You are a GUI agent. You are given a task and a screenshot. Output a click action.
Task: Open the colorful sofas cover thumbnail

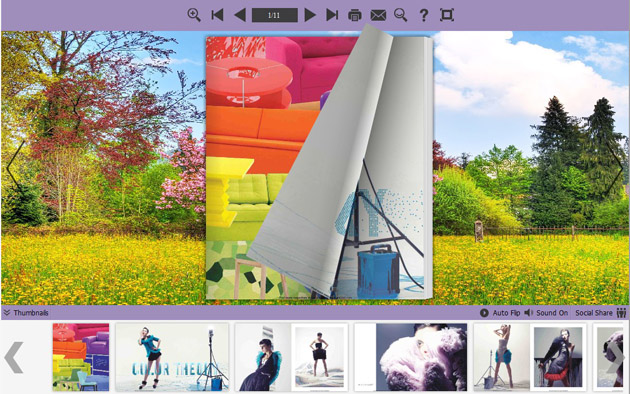(x=81, y=357)
